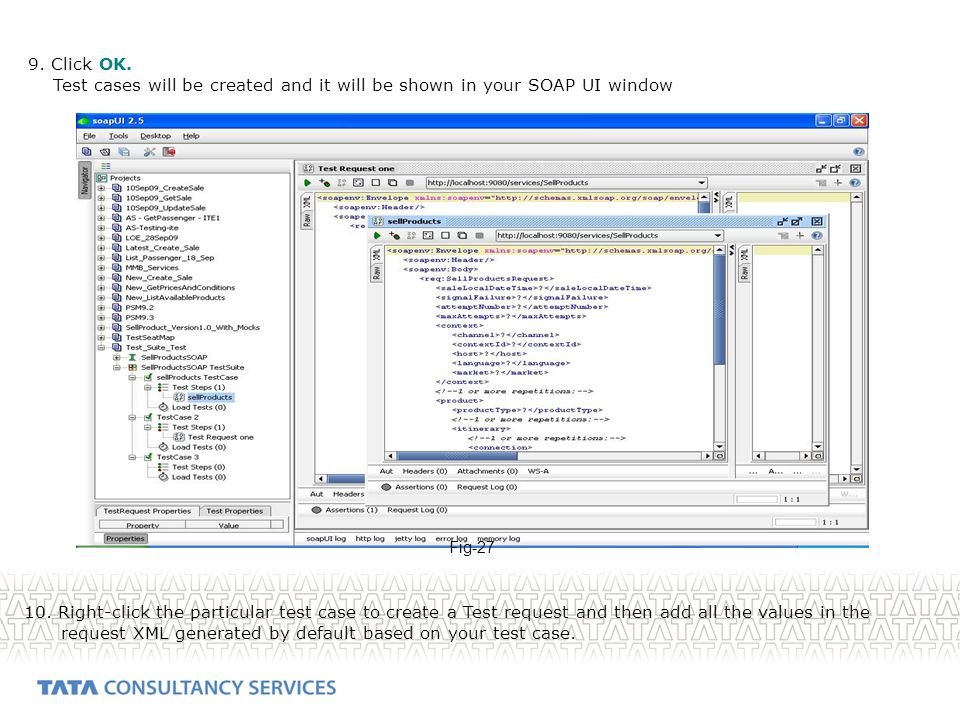This screenshot has width=960, height=720.
Task: Click the help icon at main toolbar right end
Action: 858,151
